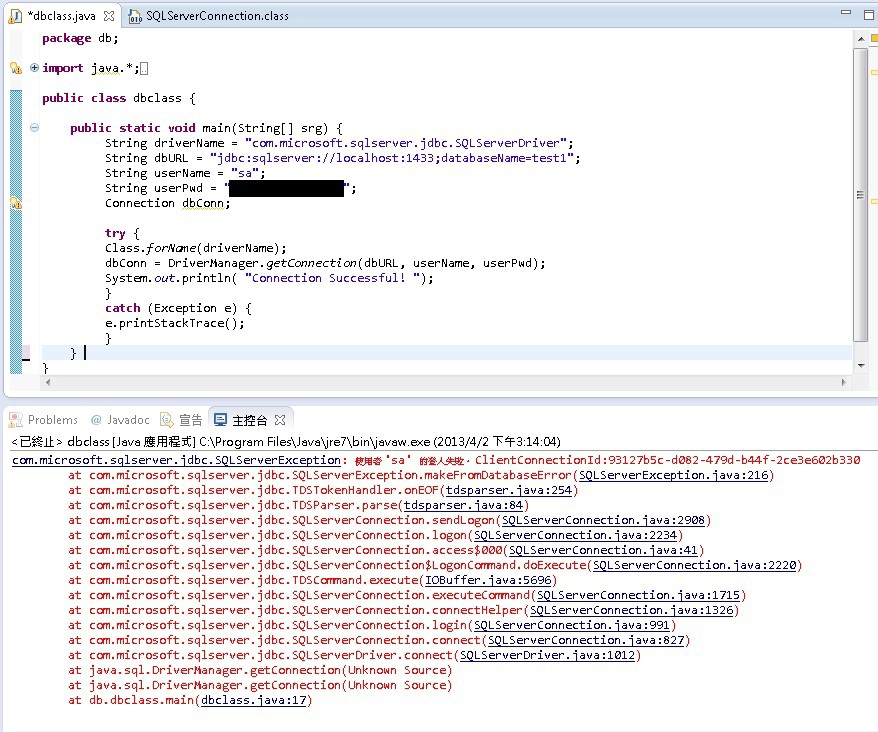
Task: Click the 宣告 (Declaration) view icon
Action: coord(169,420)
